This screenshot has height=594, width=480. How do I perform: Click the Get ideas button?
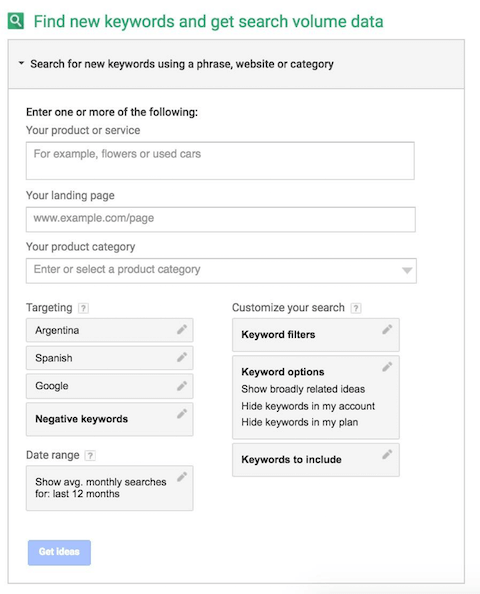(59, 552)
